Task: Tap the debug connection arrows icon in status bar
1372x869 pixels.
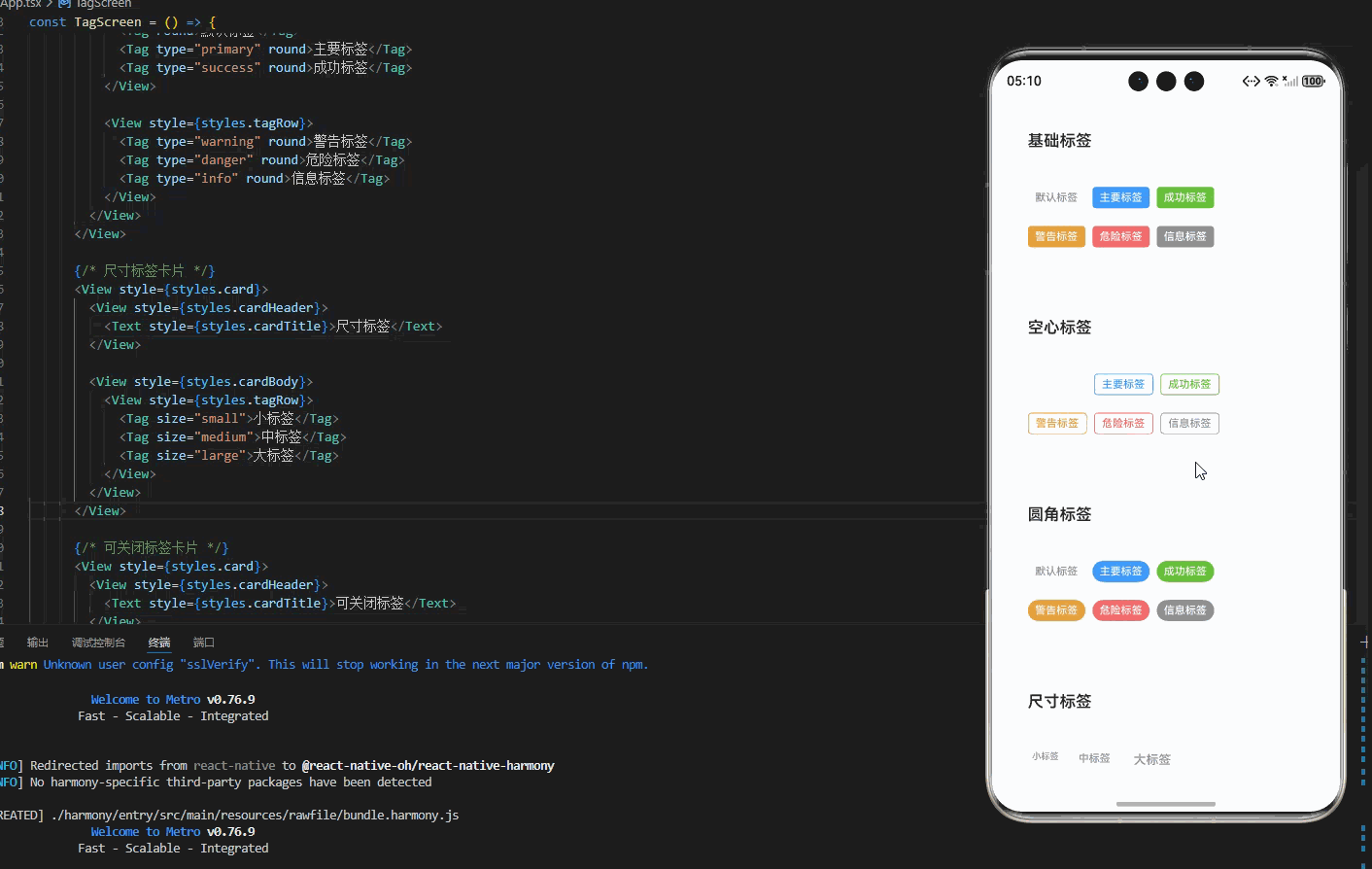Action: 1252,82
